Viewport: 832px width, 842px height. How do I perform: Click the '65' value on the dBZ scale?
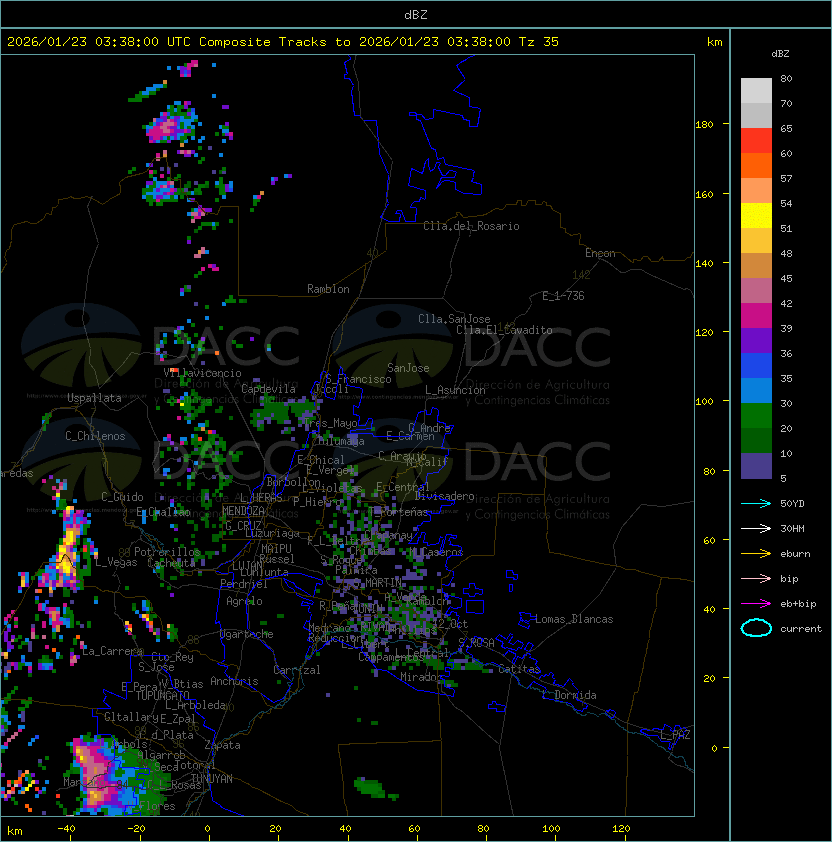pos(786,128)
